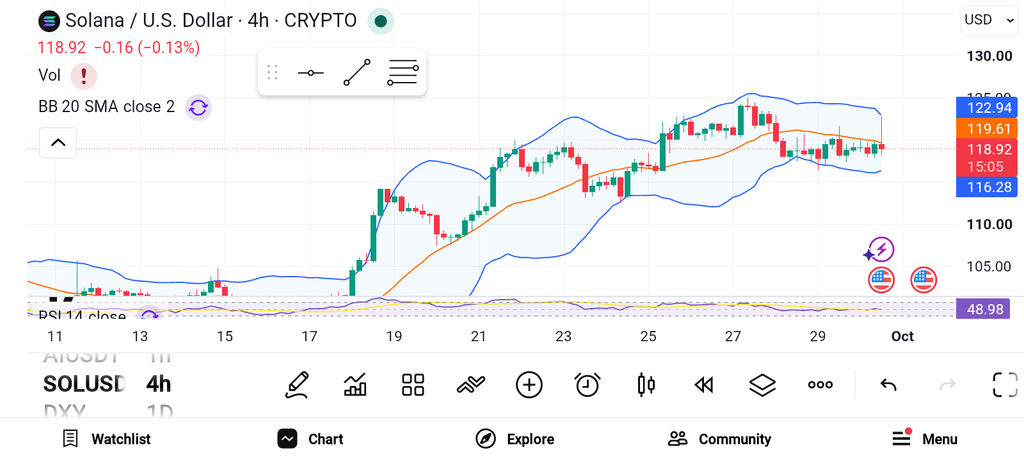Click BB 20 SMA close 2 legend
Viewport: 1024px width, 461px height.
pos(106,106)
